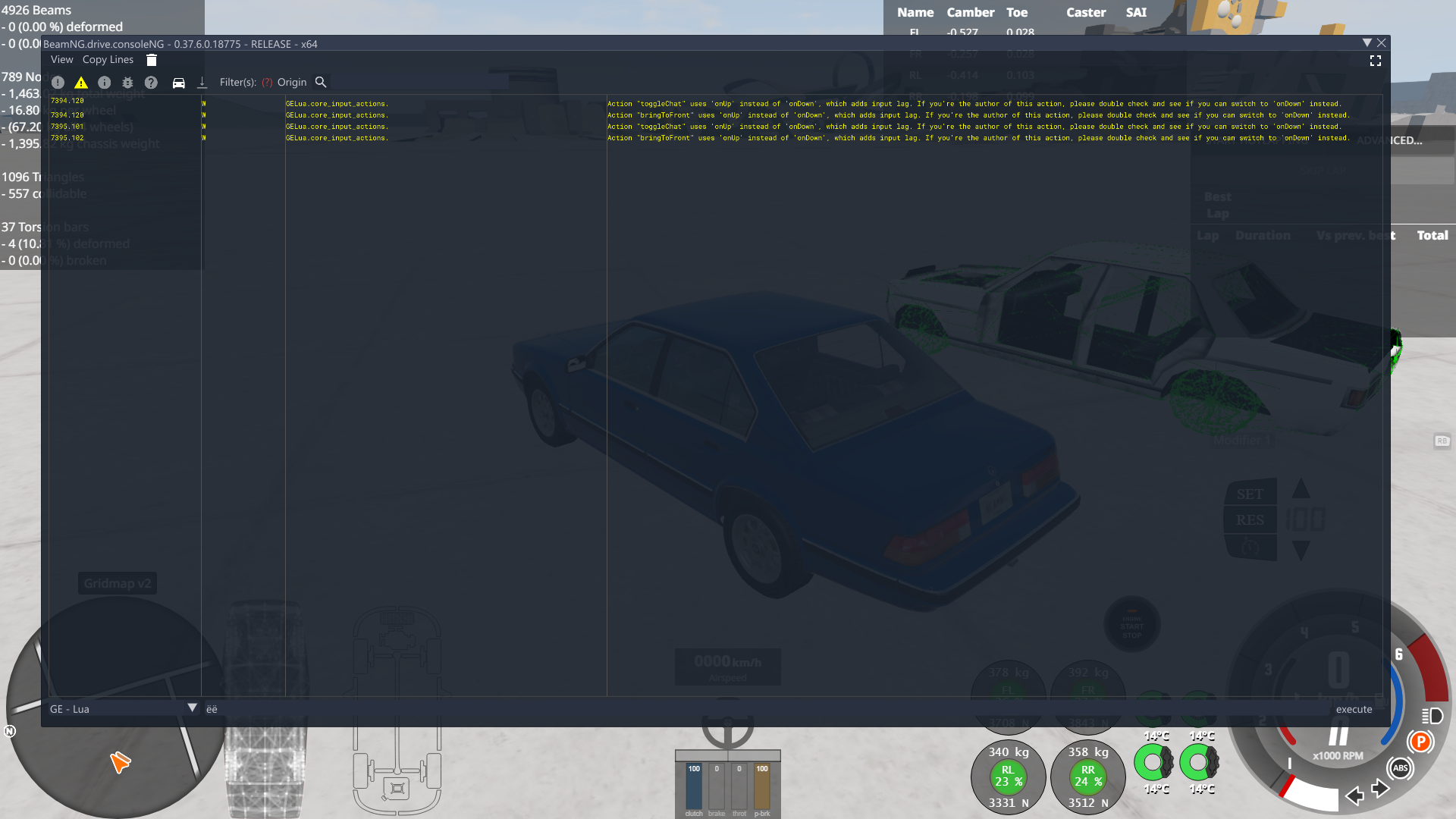Clear the console with the trash icon
Screen dimensions: 1456x819
(x=152, y=60)
